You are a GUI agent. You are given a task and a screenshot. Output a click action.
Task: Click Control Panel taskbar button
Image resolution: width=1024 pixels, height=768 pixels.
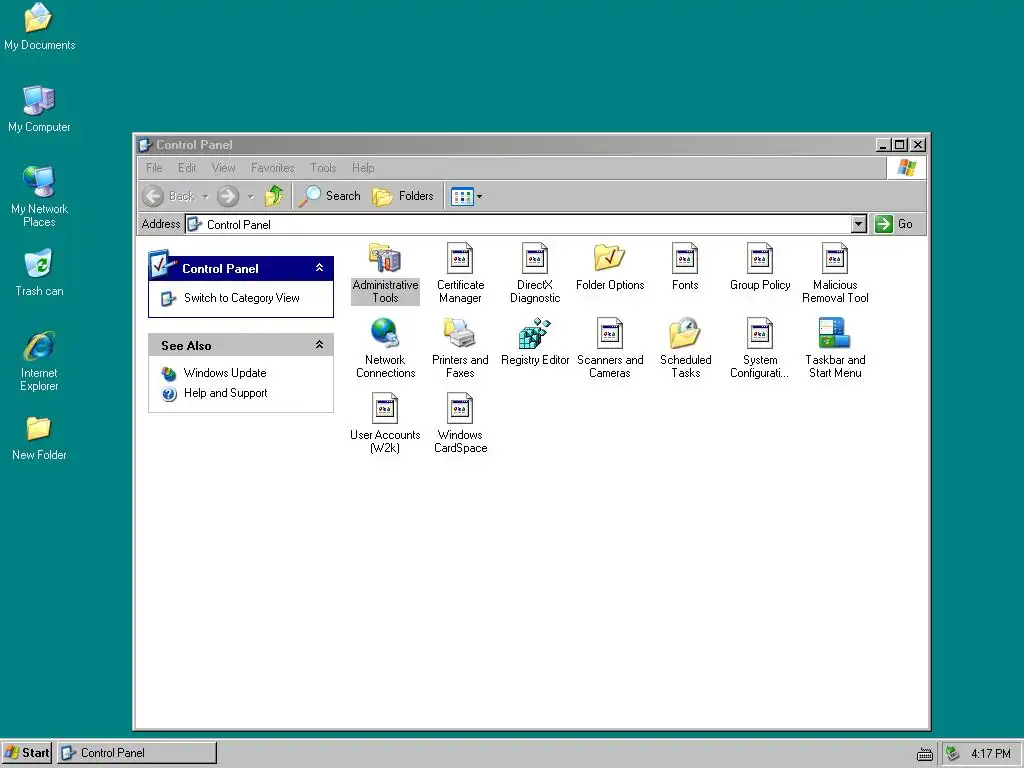pyautogui.click(x=137, y=752)
